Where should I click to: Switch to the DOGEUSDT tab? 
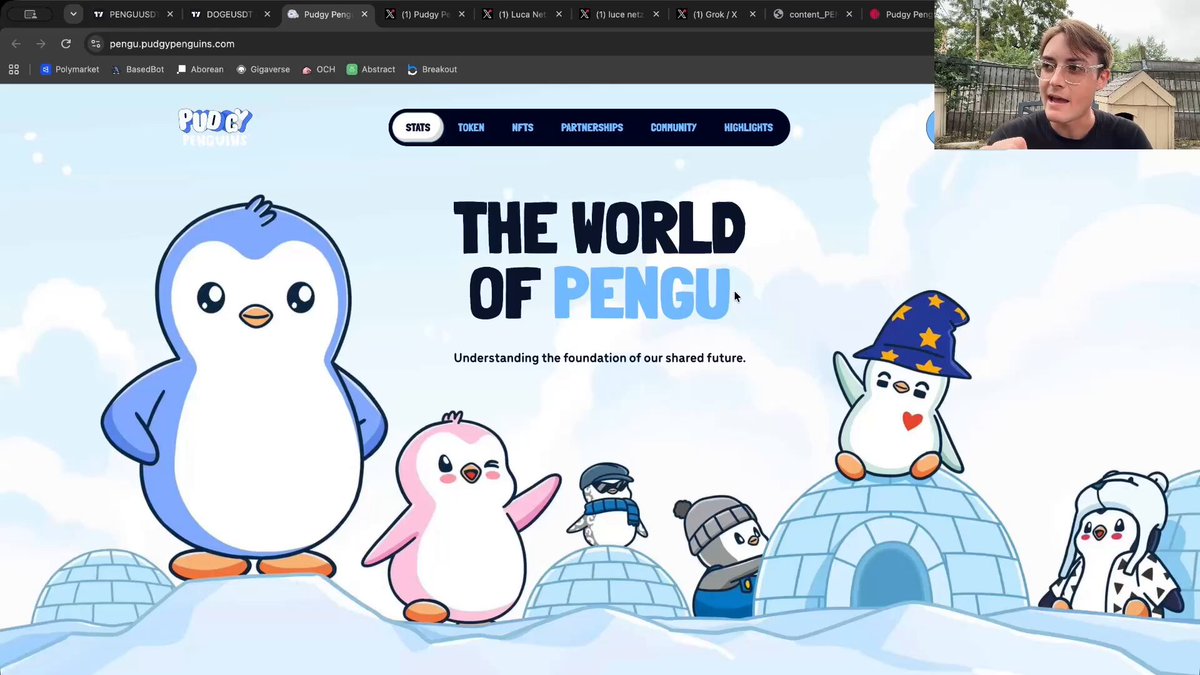tap(230, 14)
